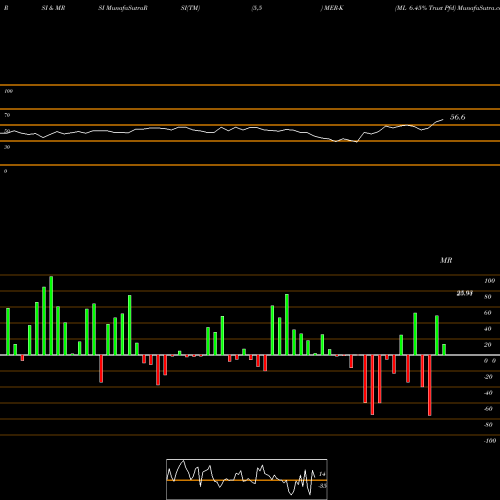
Task: Click the MR axis label "40"
Action: 488,329
